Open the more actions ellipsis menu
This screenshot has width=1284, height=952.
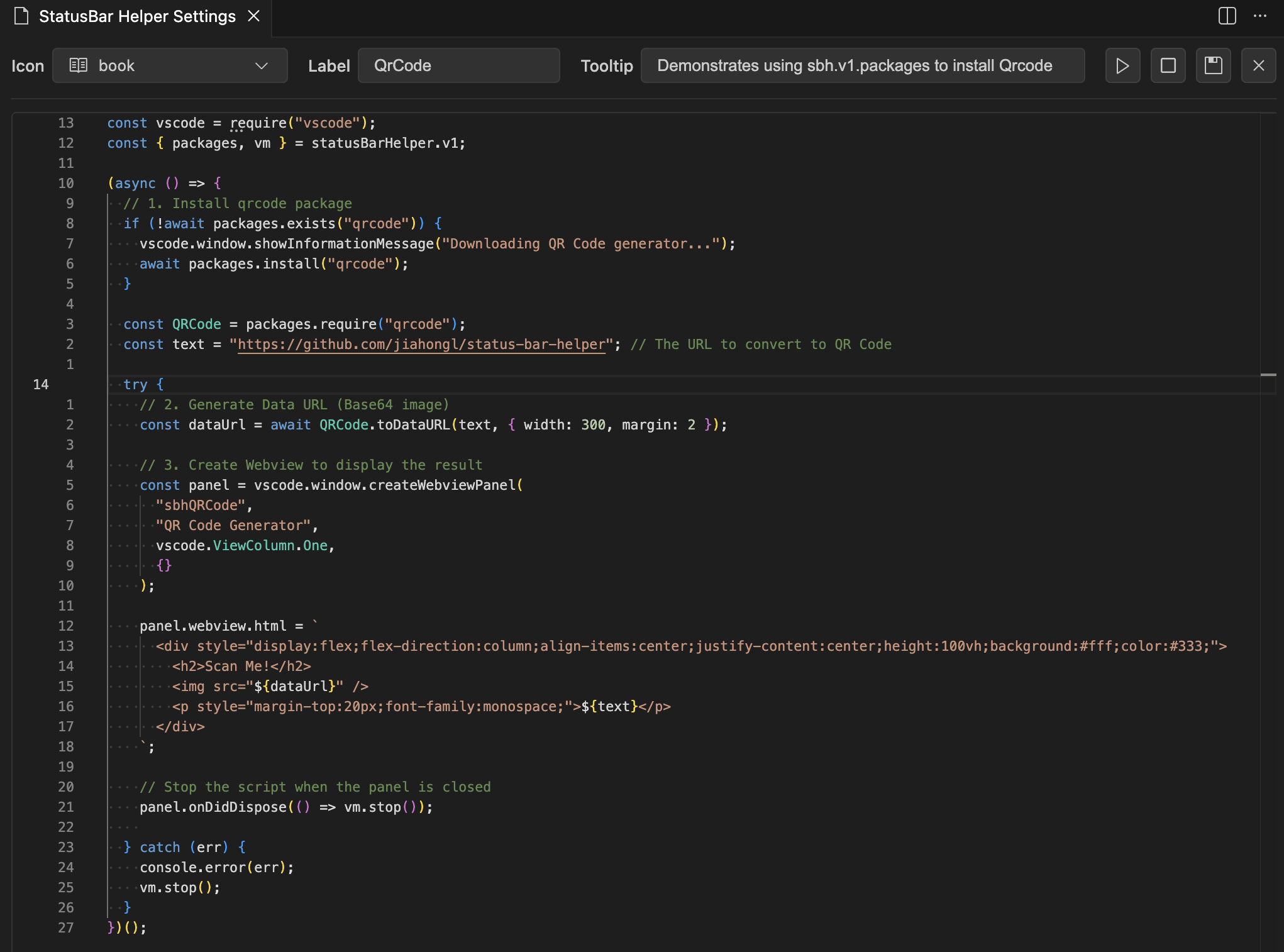(x=1260, y=16)
